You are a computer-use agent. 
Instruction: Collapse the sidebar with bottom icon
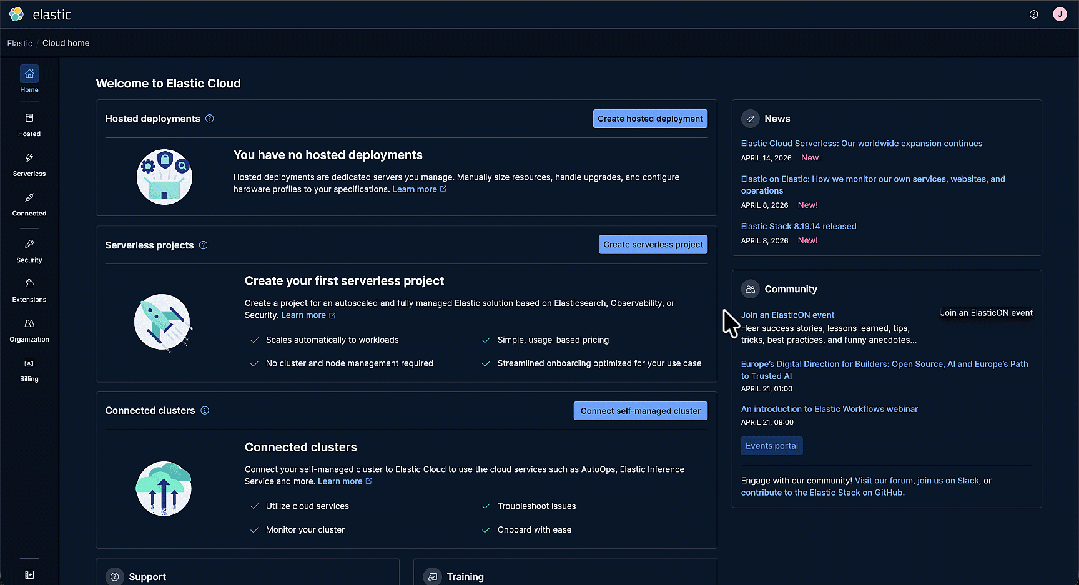30,575
